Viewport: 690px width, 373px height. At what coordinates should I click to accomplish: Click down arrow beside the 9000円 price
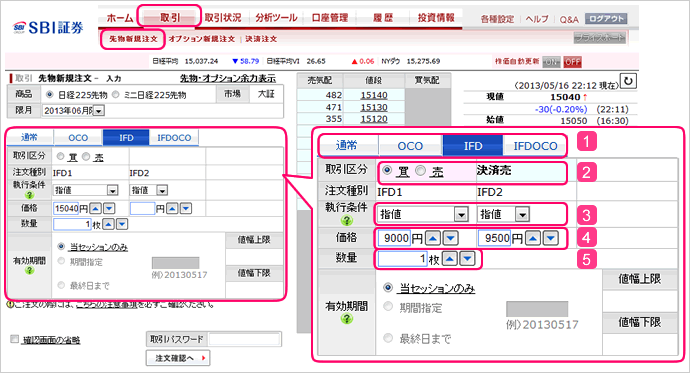pyautogui.click(x=450, y=238)
